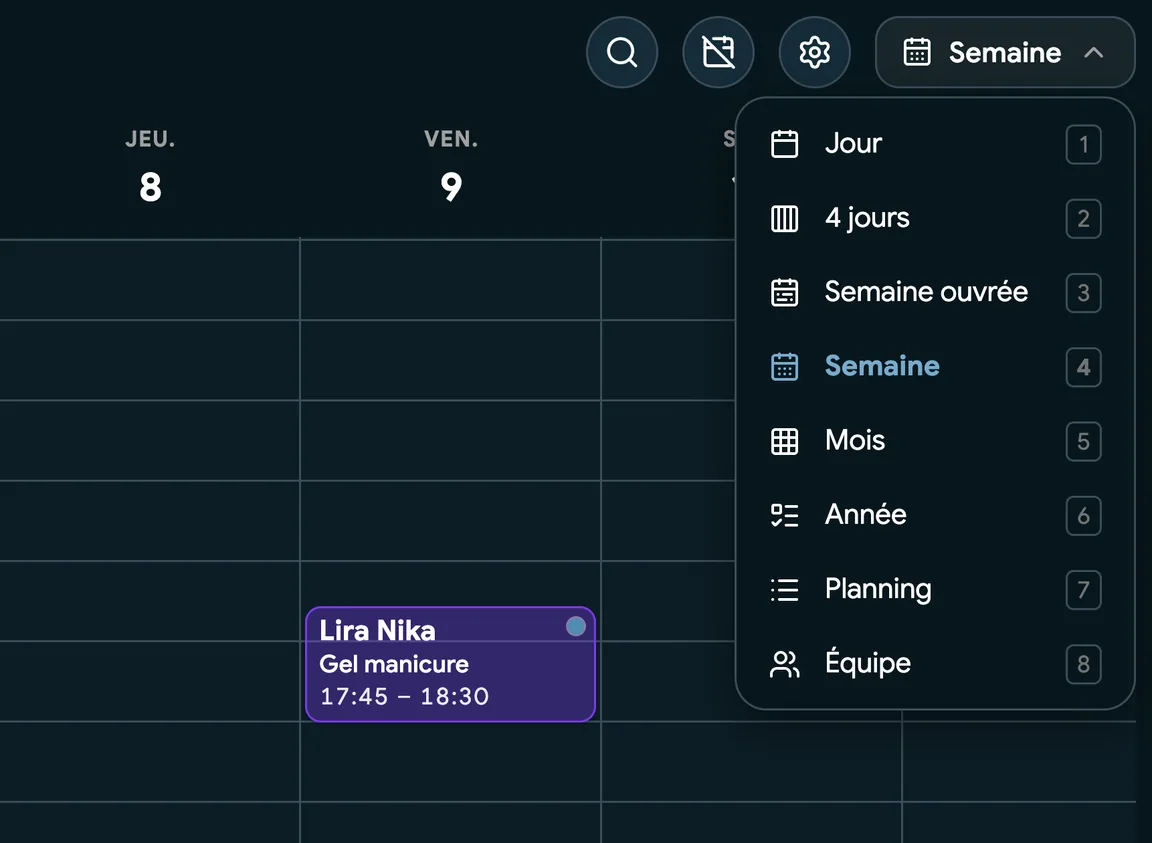Click the Équipe people icon
This screenshot has height=843, width=1152.
(x=784, y=664)
